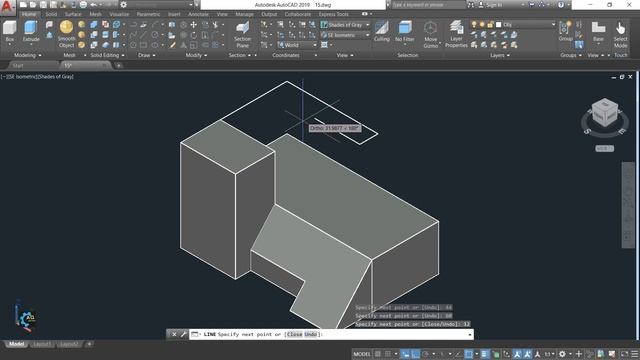
Task: Click the ViewCube top face
Action: click(x=604, y=104)
